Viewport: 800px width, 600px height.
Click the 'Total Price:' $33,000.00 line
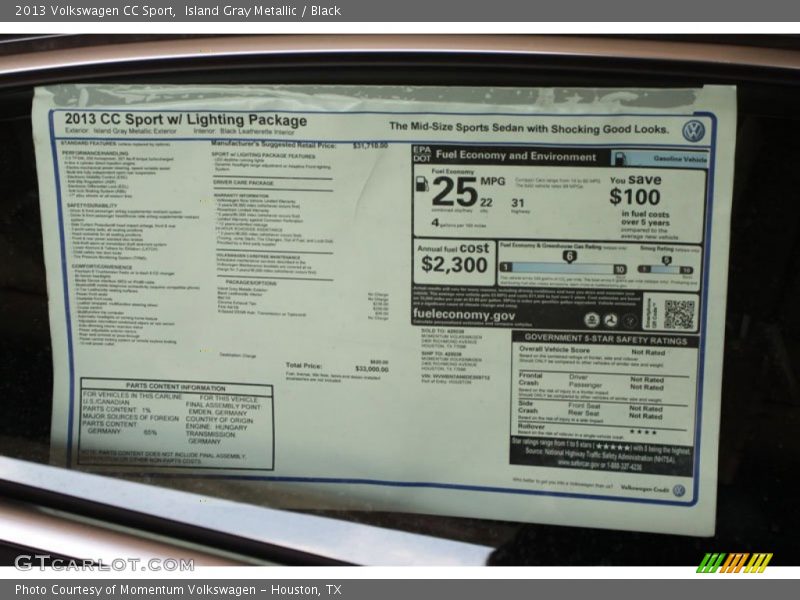[x=337, y=367]
